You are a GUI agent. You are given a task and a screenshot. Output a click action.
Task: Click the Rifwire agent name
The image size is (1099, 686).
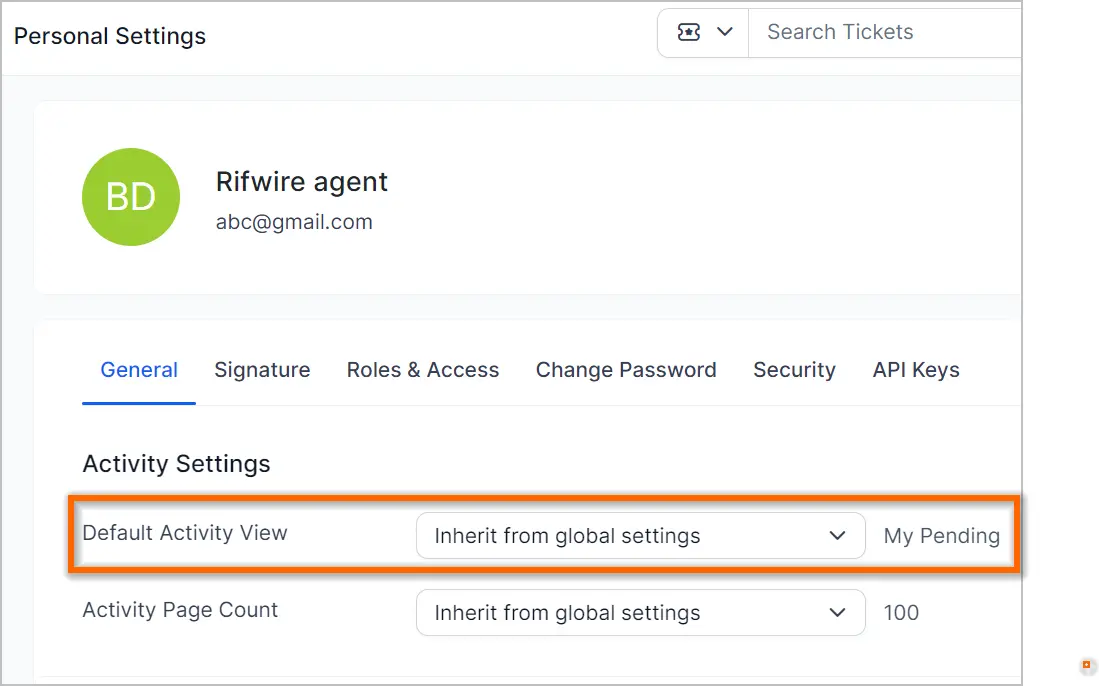(301, 182)
